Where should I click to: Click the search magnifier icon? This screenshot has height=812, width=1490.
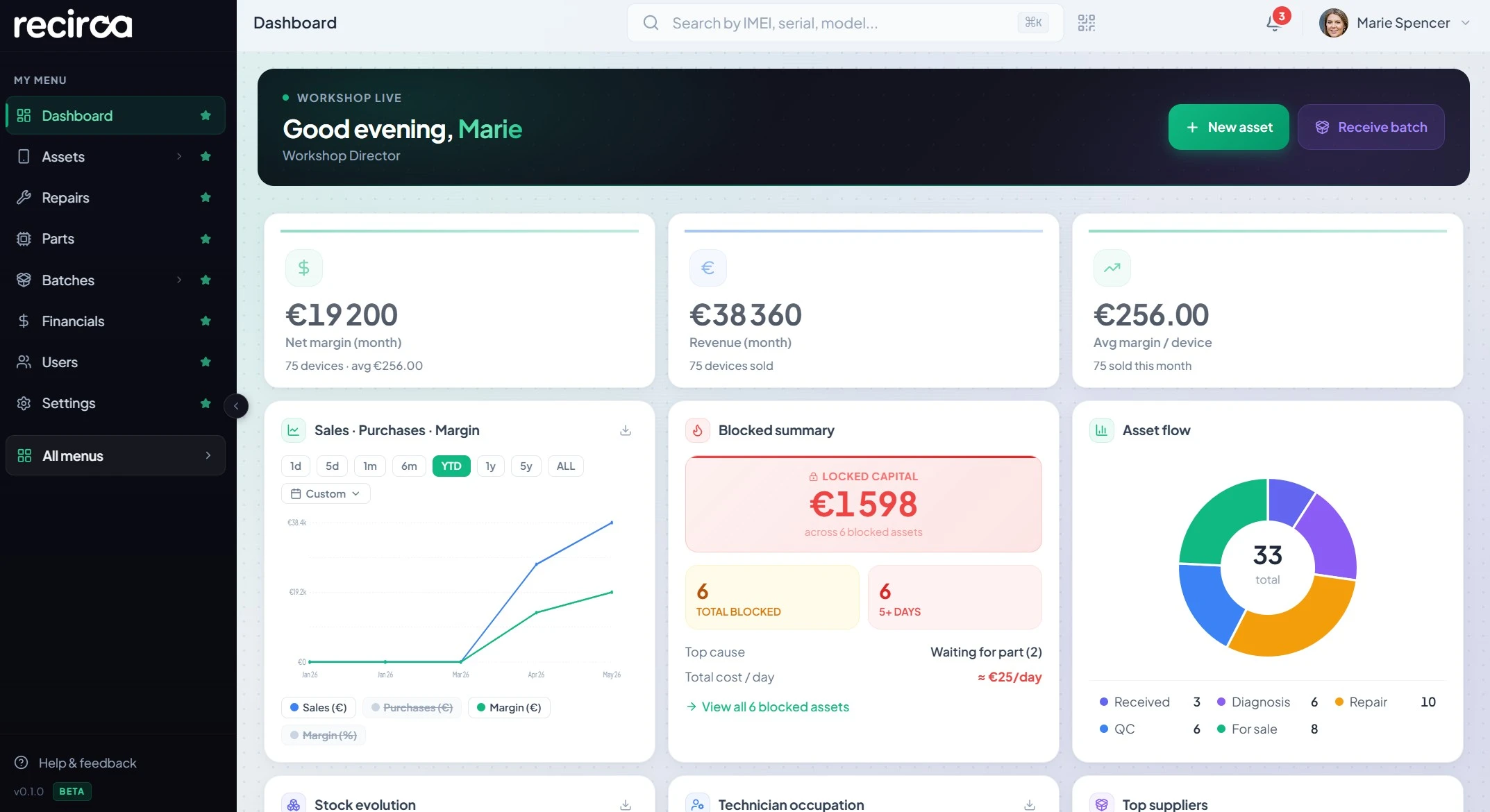pyautogui.click(x=651, y=23)
